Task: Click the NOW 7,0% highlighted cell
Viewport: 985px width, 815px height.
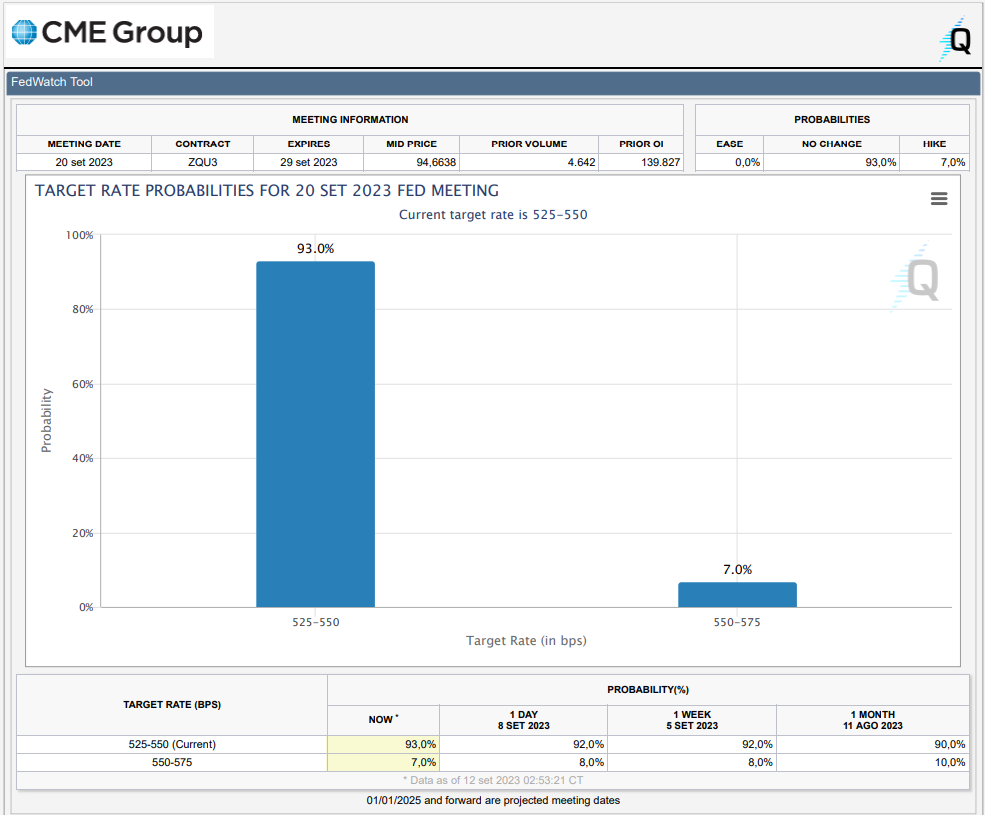Action: point(383,762)
